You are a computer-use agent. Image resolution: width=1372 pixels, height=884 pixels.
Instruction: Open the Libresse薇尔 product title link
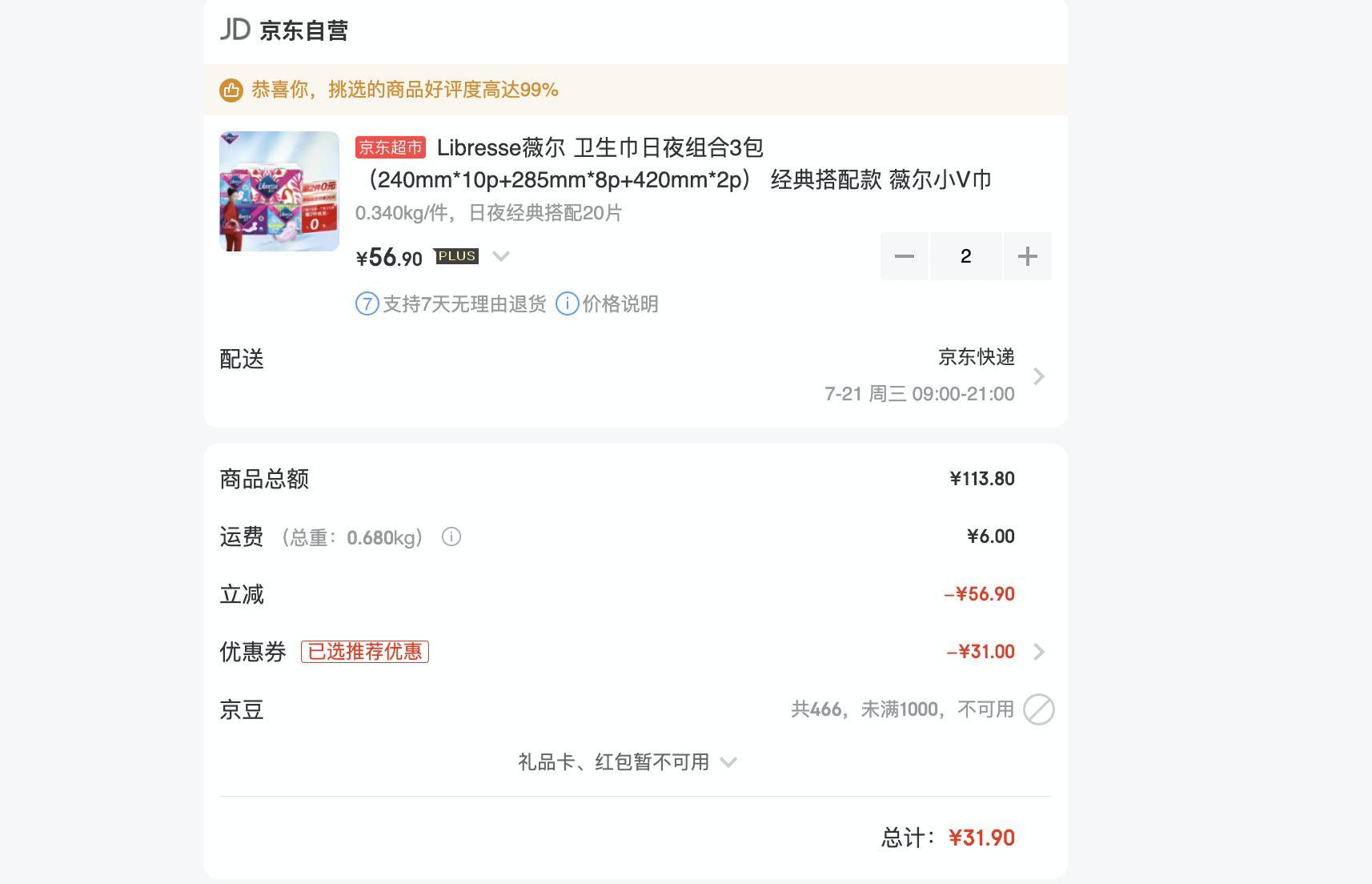(674, 163)
